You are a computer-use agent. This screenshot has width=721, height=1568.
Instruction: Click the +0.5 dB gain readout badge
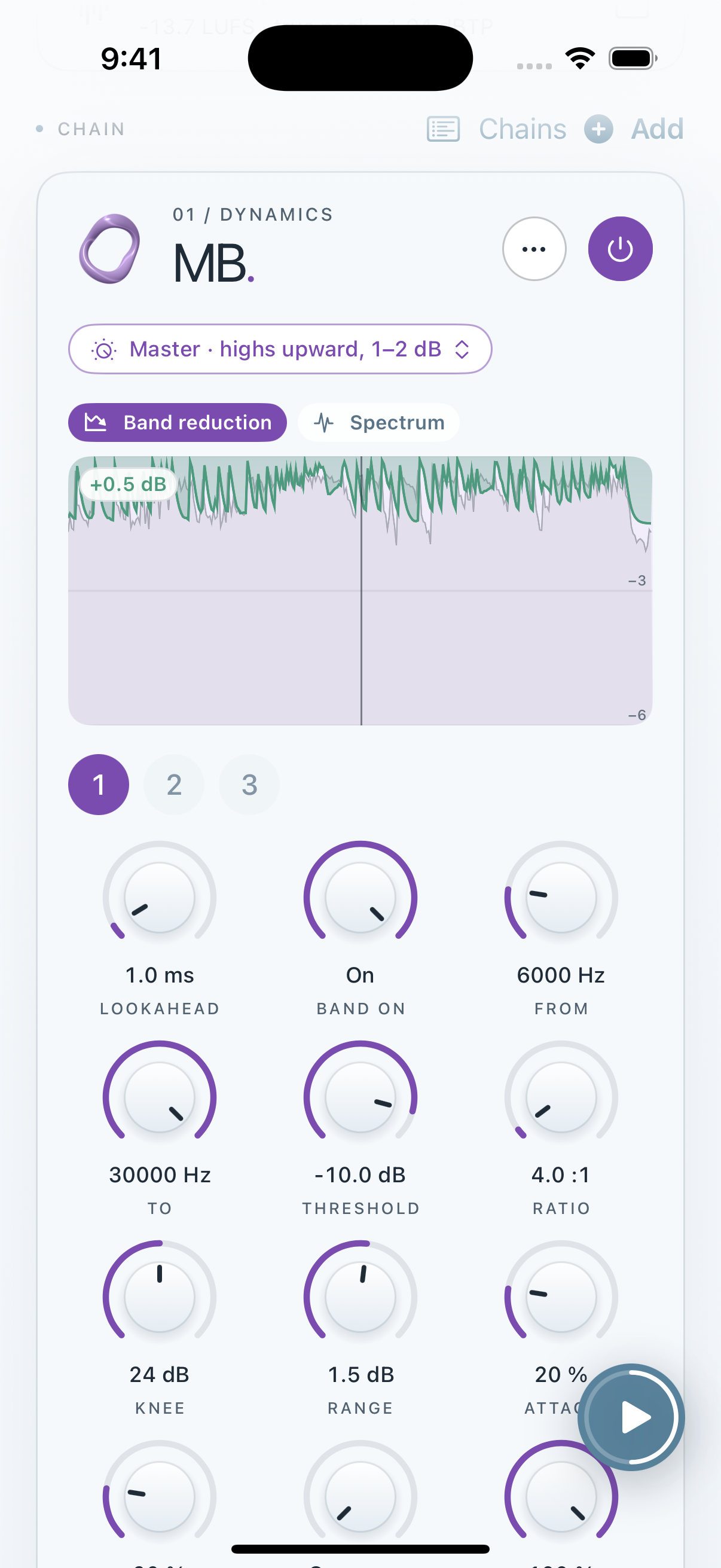(x=128, y=484)
